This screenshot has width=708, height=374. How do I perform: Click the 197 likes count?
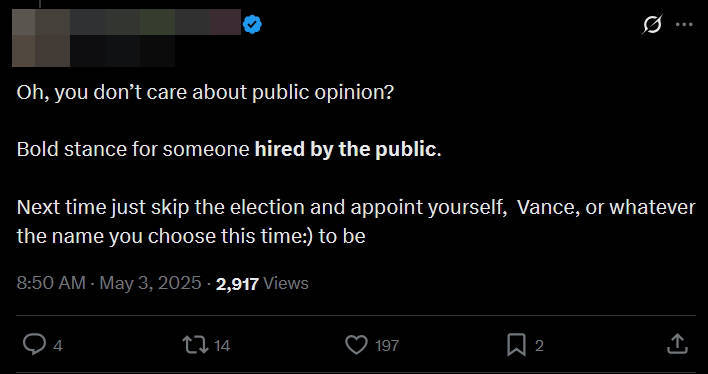pos(387,346)
